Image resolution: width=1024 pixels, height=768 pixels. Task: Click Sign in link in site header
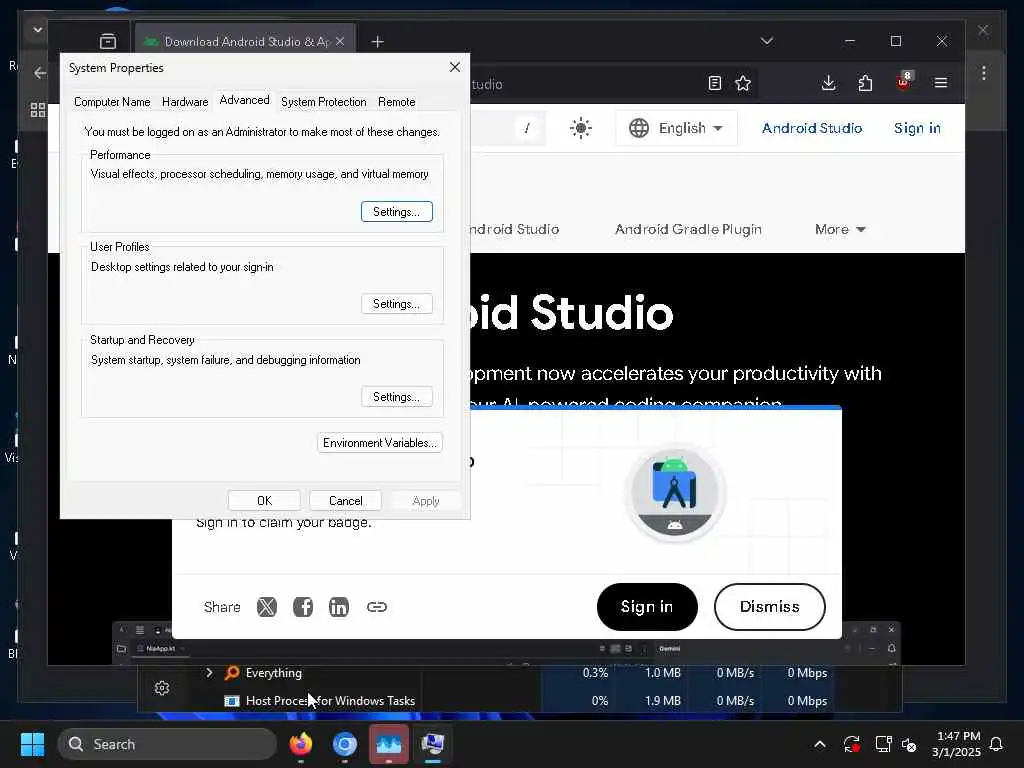pos(917,128)
